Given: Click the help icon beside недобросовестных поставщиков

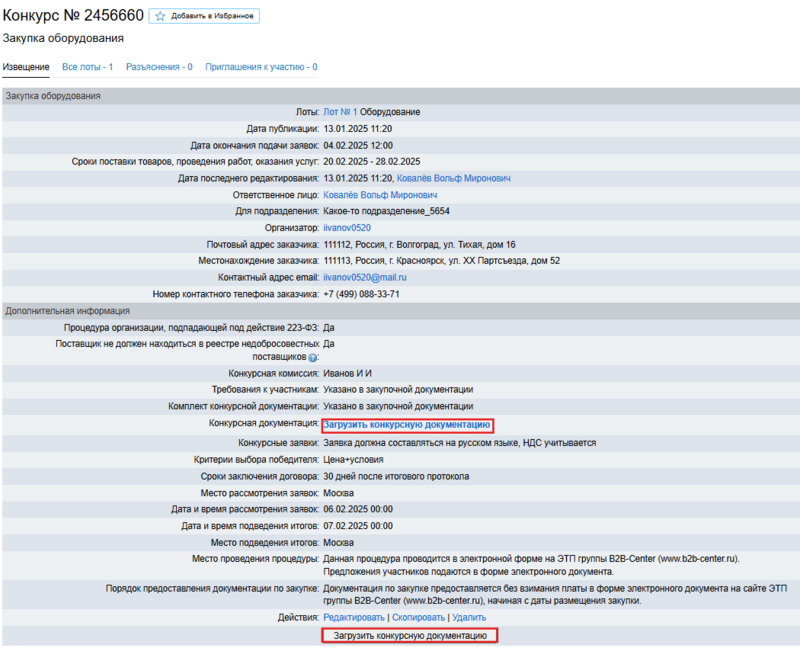Looking at the screenshot, I should (313, 357).
